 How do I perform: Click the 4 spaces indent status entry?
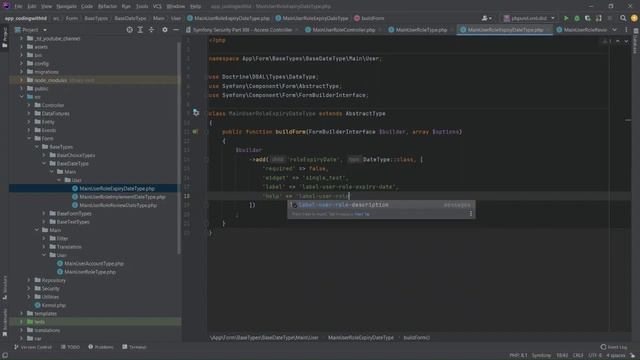click(616, 356)
